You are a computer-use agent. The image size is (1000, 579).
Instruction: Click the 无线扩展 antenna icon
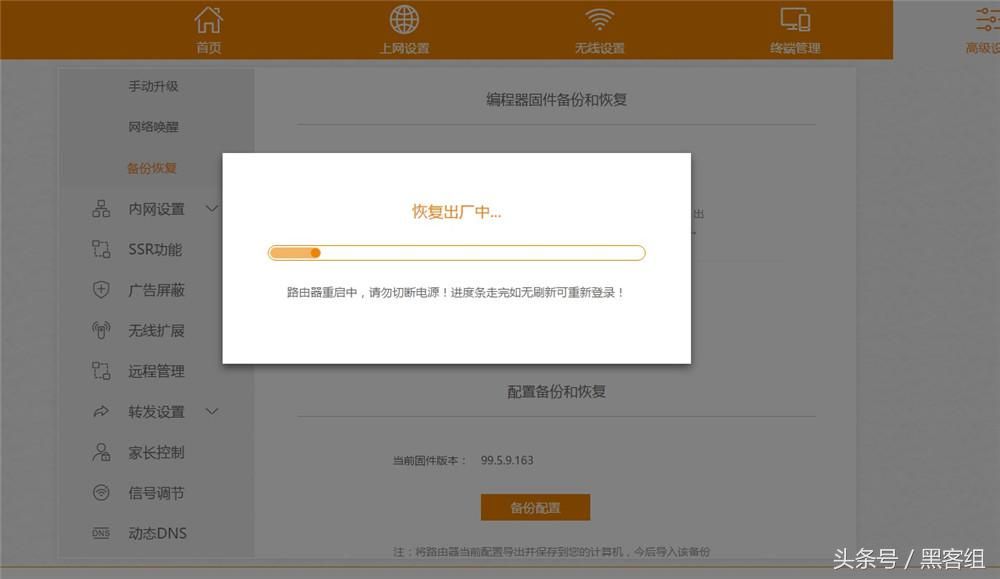click(101, 330)
